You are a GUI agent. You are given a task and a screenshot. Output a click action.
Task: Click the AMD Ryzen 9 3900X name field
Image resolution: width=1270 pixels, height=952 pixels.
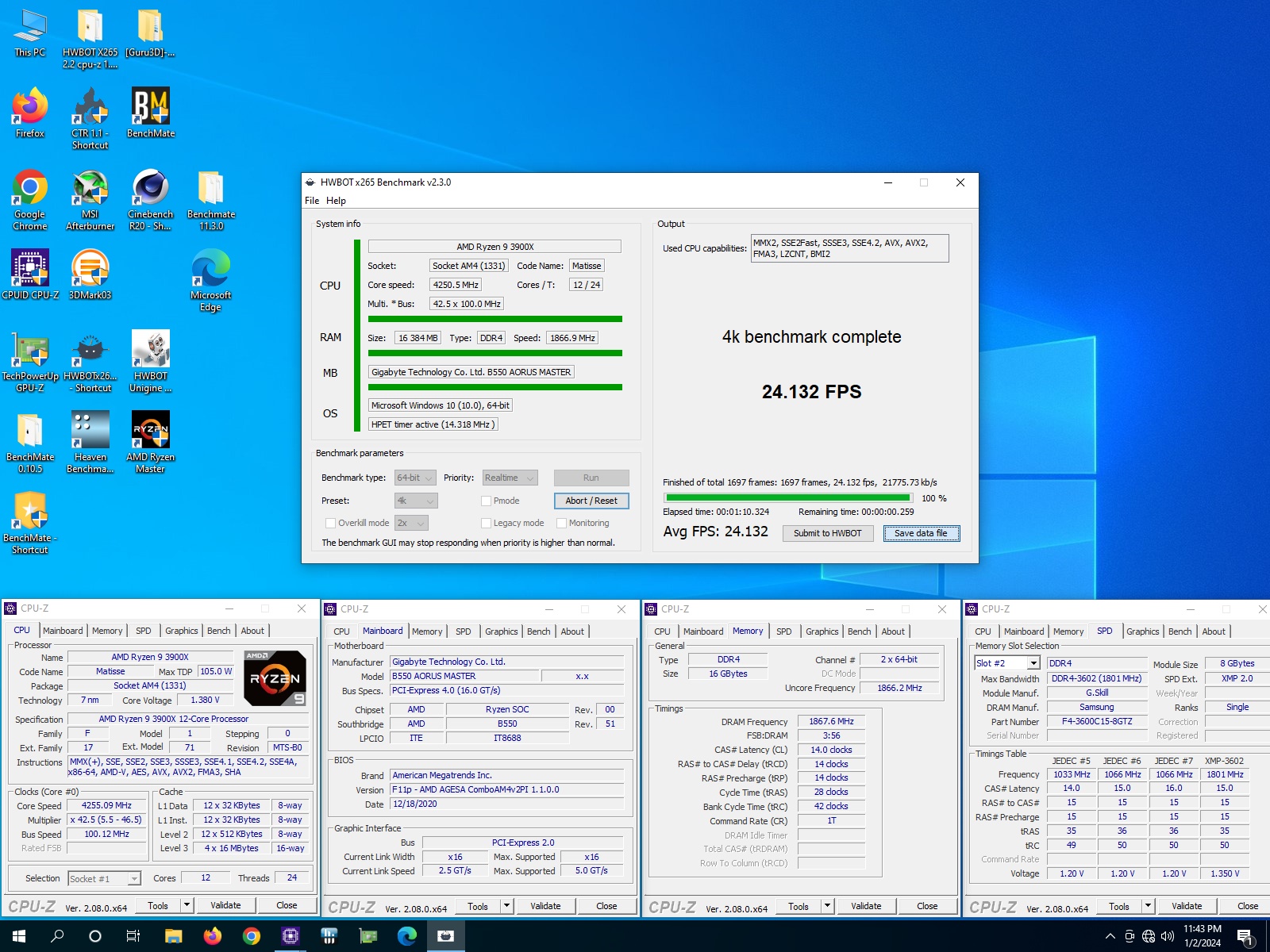pos(150,657)
